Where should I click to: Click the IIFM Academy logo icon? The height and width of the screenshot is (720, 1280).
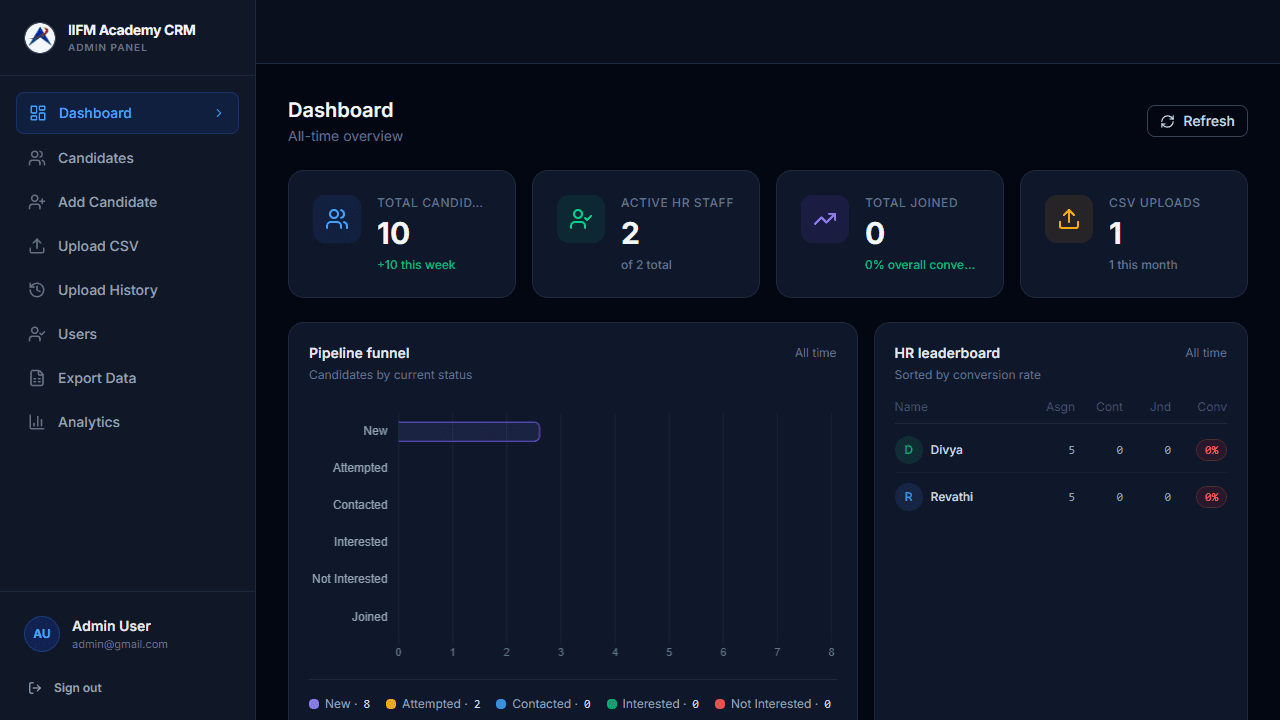(40, 38)
